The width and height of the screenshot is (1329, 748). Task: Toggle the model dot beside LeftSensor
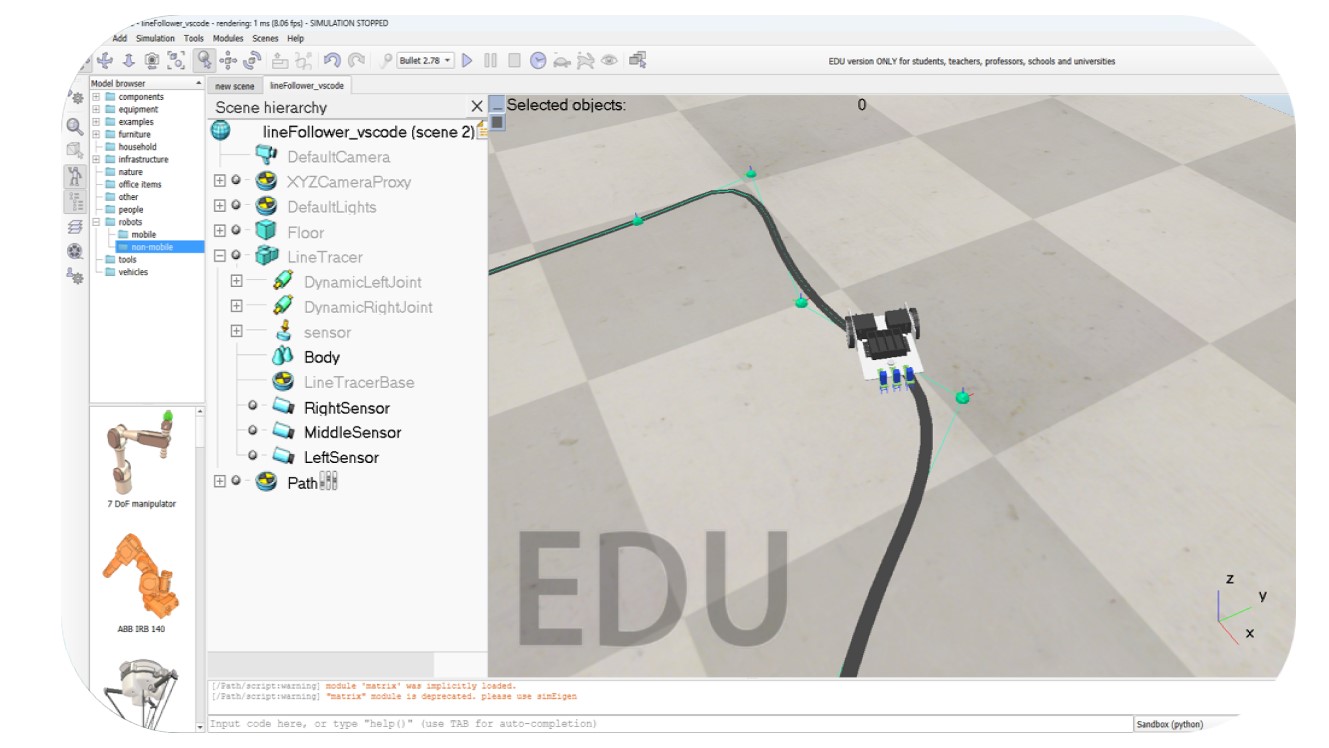point(252,457)
